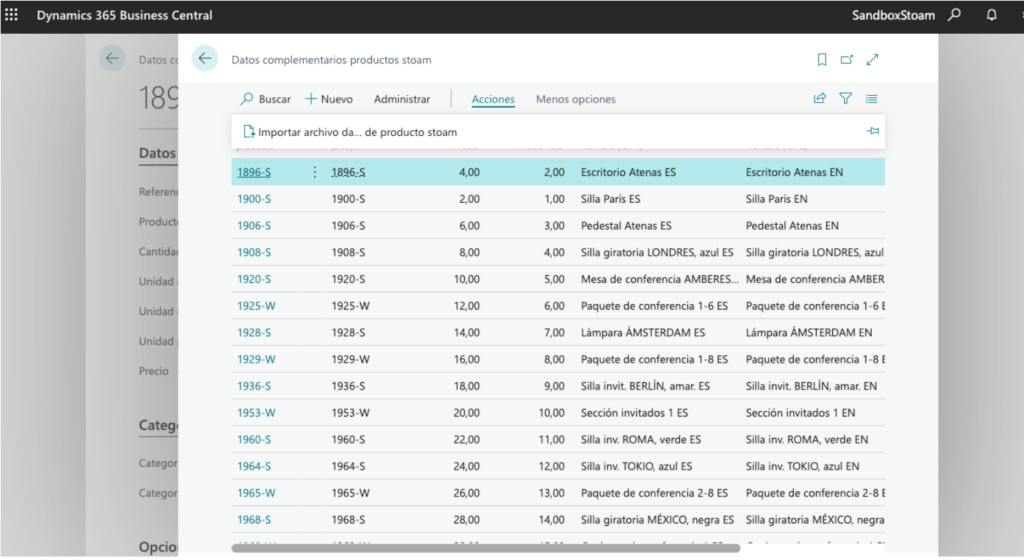Select cell 'Escritorio Atenas ES'
Screen dimensions: 1024x560
(x=628, y=172)
